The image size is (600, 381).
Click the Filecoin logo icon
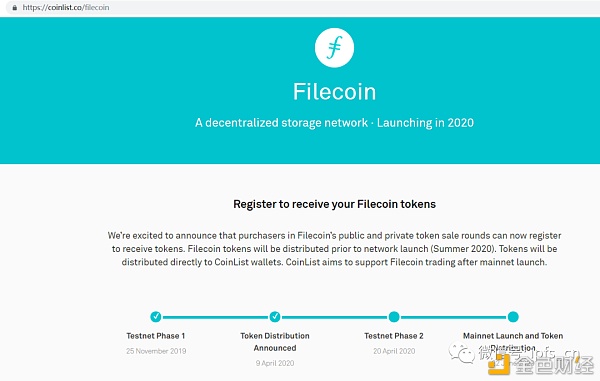pos(334,48)
